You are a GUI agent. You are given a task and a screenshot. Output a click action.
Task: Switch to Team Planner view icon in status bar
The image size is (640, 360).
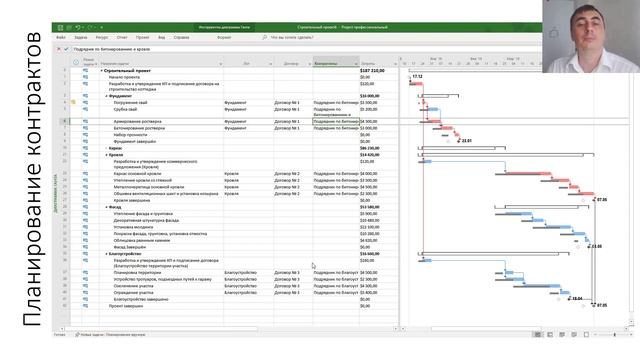point(562,335)
